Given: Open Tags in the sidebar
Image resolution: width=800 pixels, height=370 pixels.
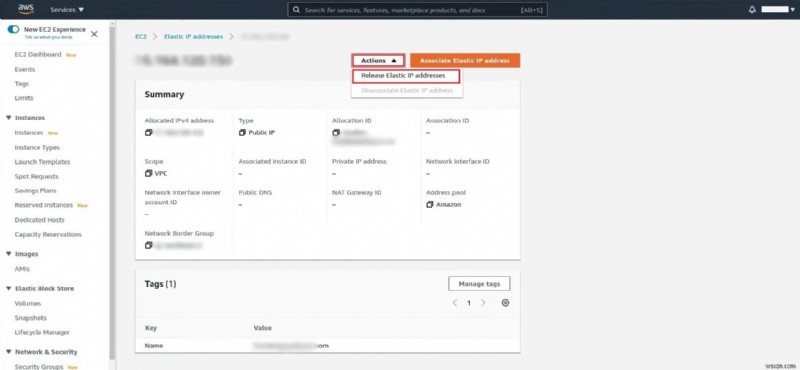Looking at the screenshot, I should click(x=22, y=84).
